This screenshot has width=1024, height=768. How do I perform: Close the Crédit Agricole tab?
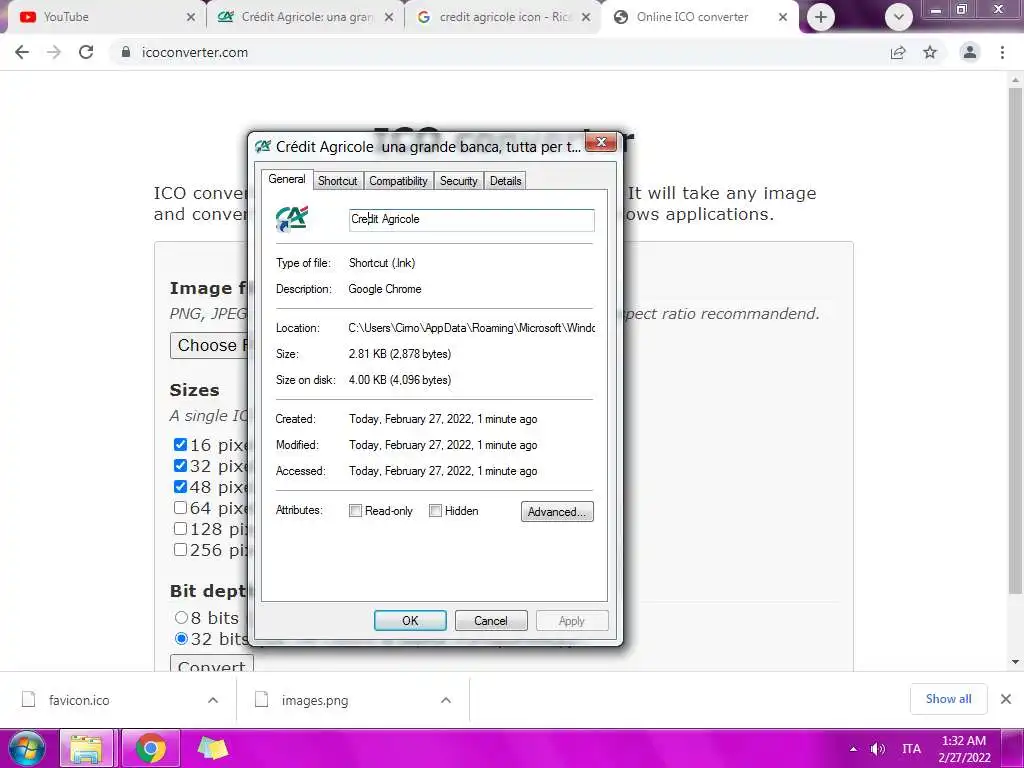(389, 17)
